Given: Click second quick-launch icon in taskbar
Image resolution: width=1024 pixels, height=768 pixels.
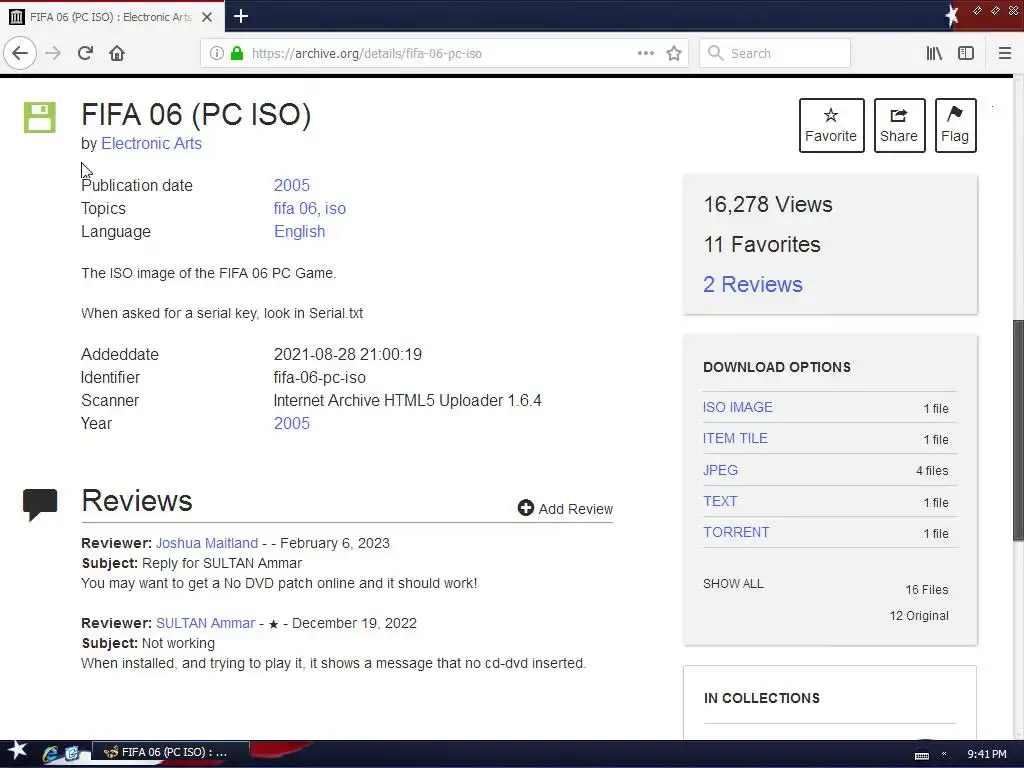Looking at the screenshot, I should (71, 753).
